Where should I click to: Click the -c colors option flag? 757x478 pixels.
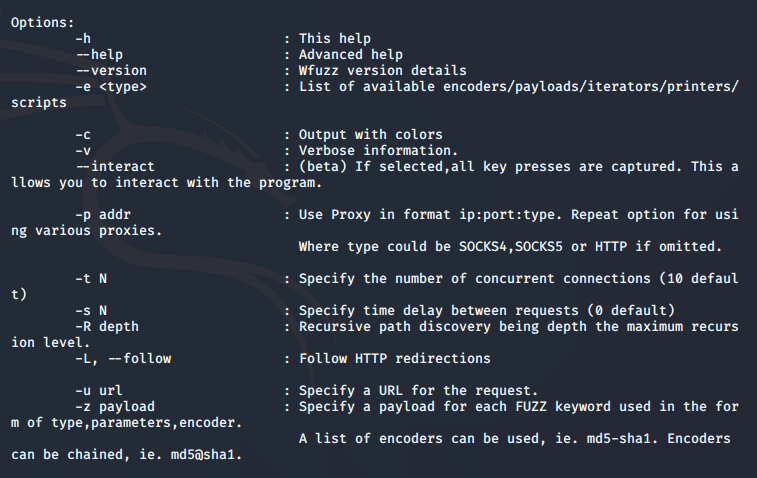[x=83, y=135]
